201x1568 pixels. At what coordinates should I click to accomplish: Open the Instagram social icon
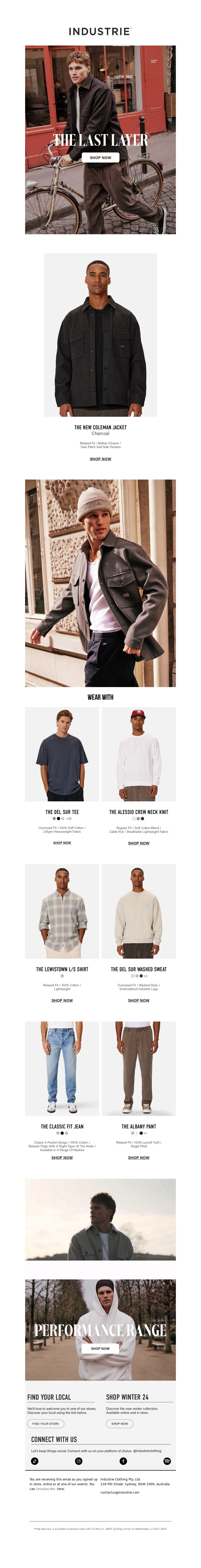78,1461
